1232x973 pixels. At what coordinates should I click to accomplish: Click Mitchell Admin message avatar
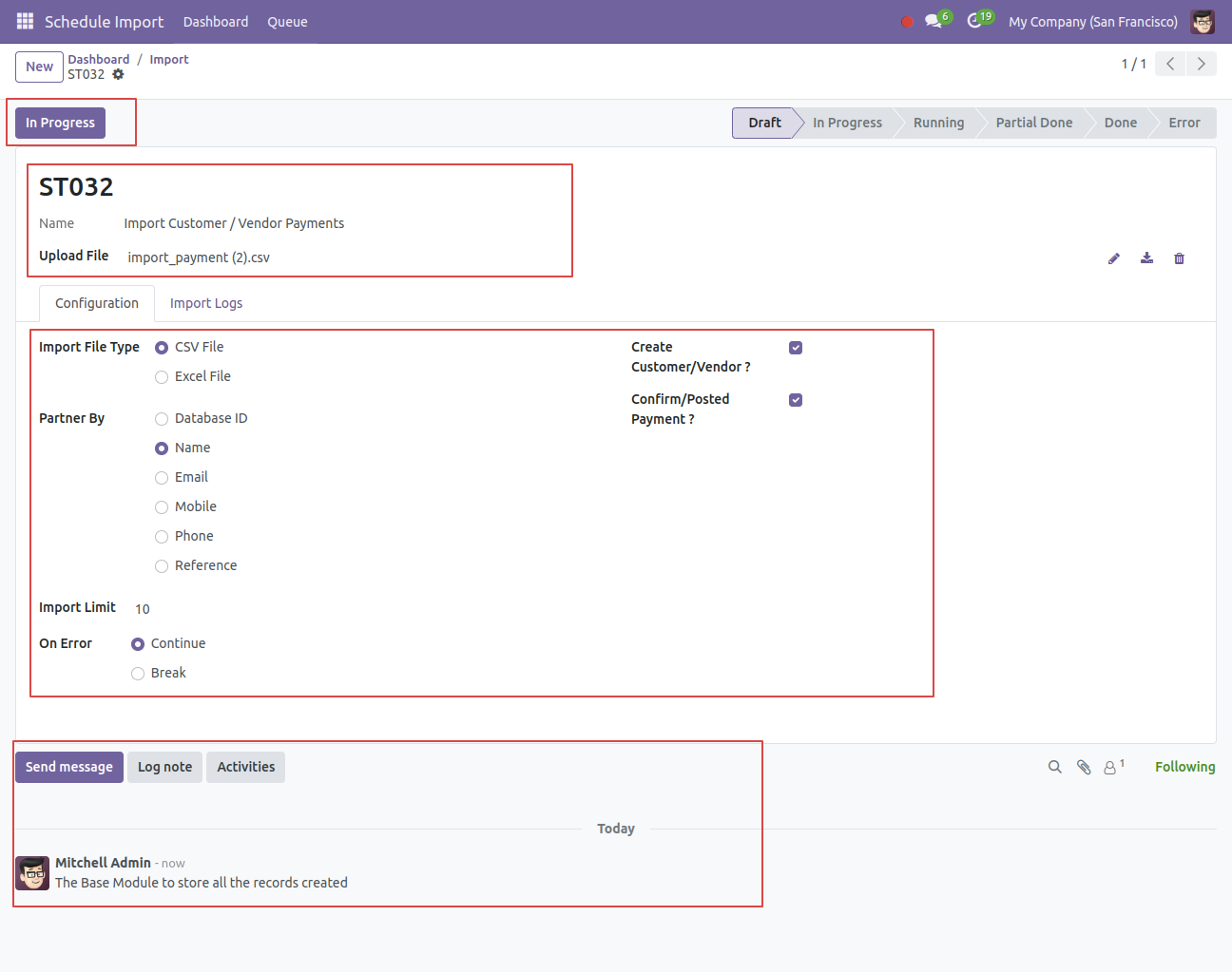[33, 873]
